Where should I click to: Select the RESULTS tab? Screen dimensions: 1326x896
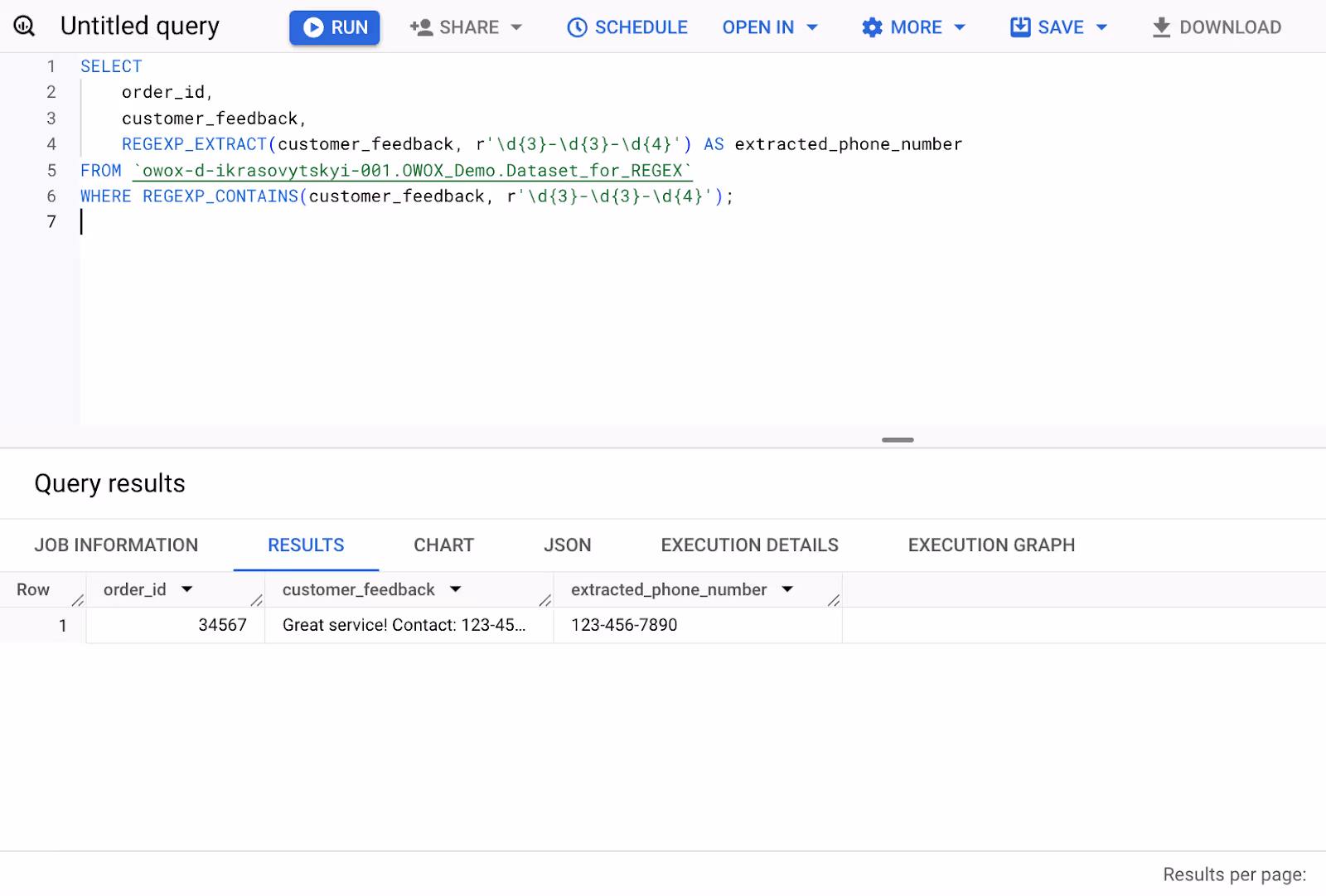[306, 545]
